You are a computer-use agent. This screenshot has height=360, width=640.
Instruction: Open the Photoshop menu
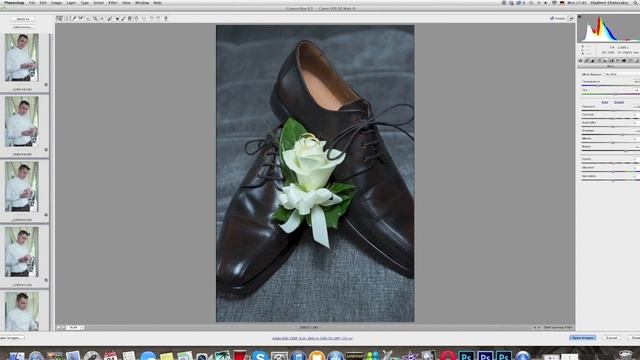[14, 2]
